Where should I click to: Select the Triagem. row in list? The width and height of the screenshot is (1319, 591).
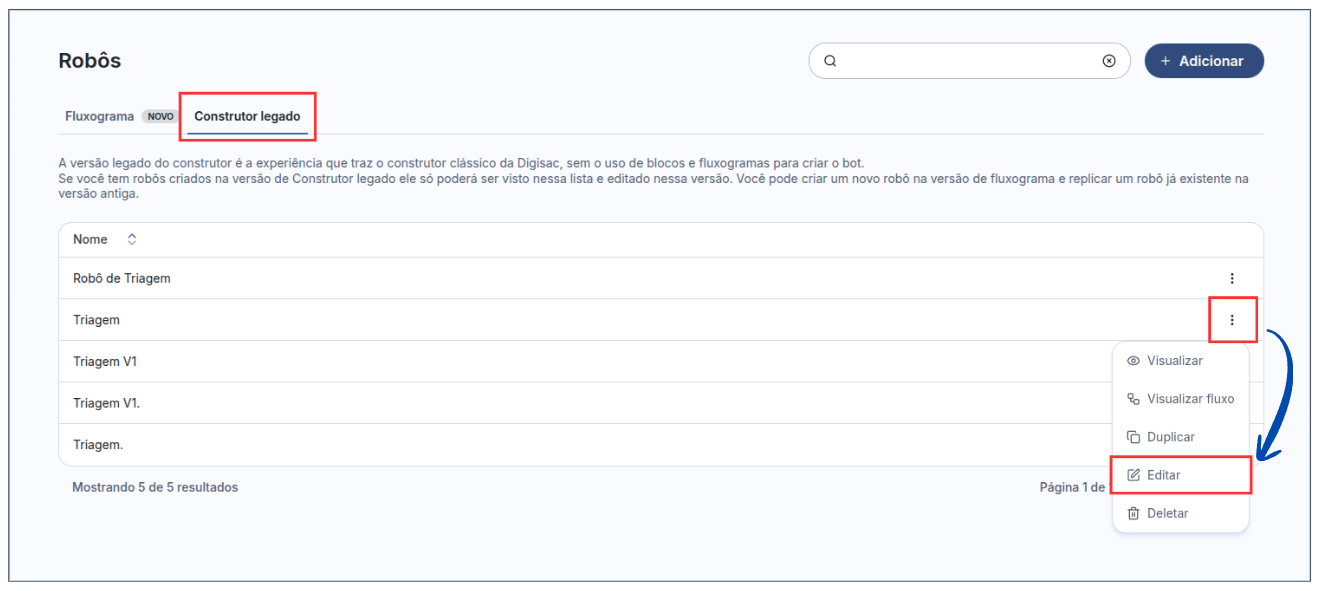pyautogui.click(x=98, y=445)
